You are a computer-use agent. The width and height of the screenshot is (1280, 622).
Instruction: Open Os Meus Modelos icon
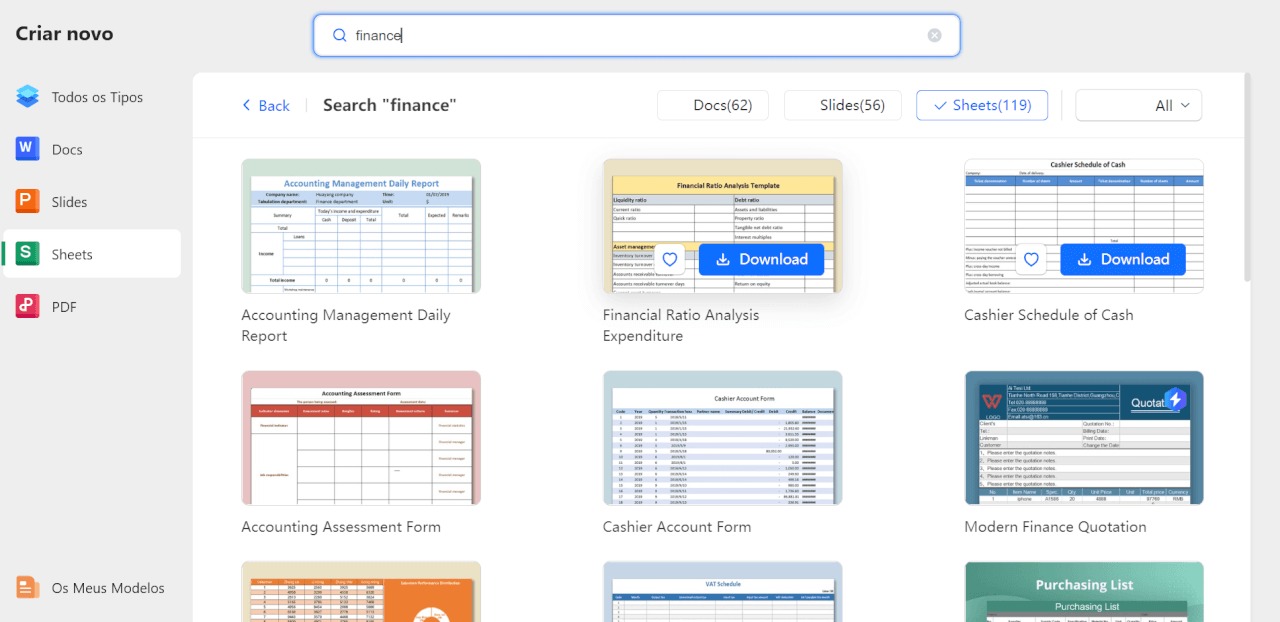28,588
